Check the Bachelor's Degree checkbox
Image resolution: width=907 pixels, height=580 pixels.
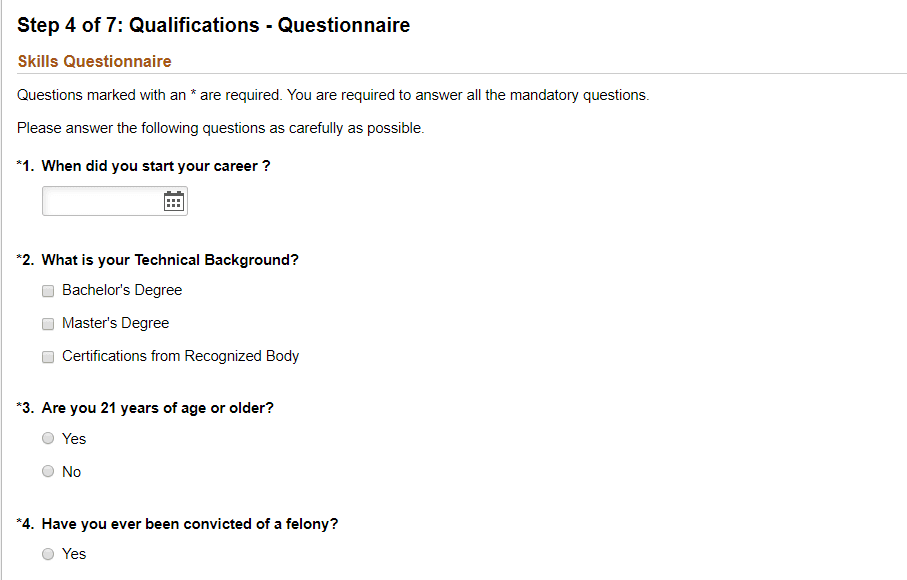click(x=48, y=291)
